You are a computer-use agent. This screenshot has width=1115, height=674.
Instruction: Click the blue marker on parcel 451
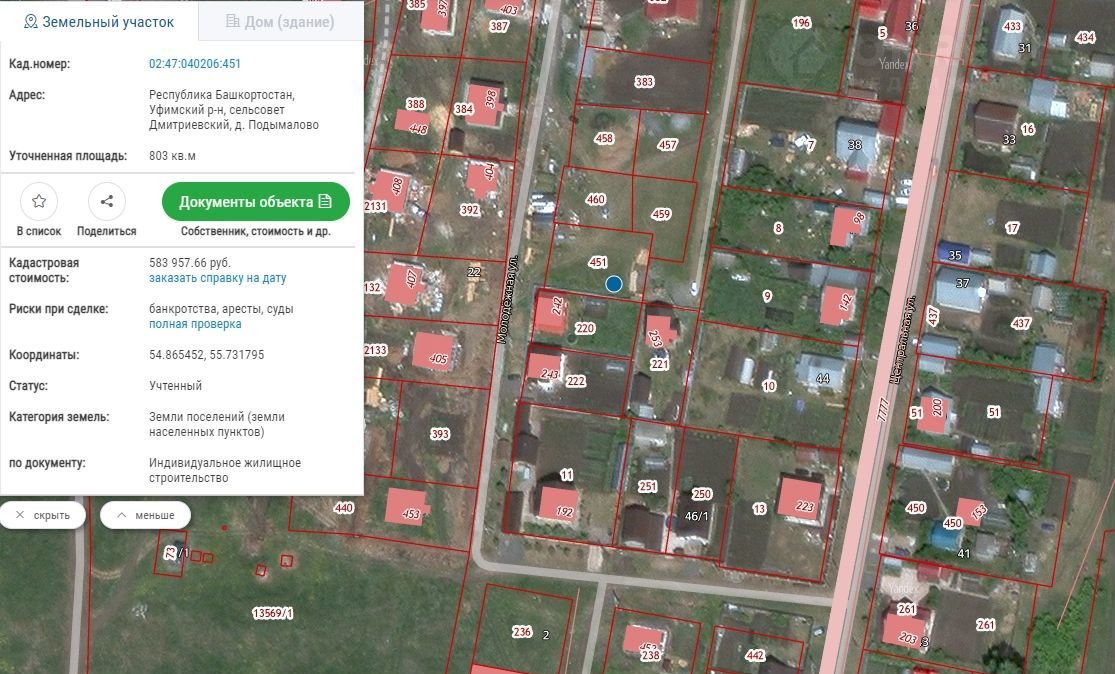coord(614,284)
